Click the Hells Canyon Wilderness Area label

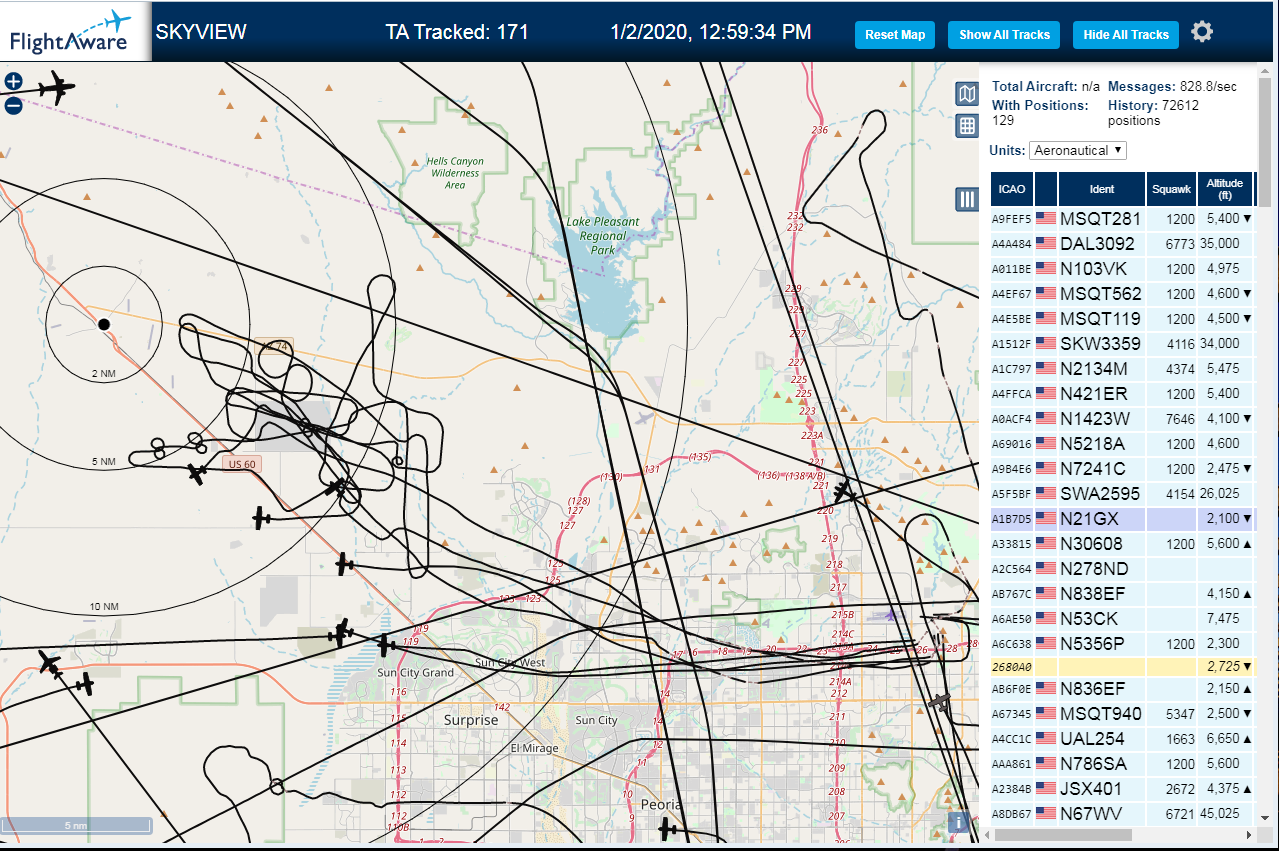455,173
